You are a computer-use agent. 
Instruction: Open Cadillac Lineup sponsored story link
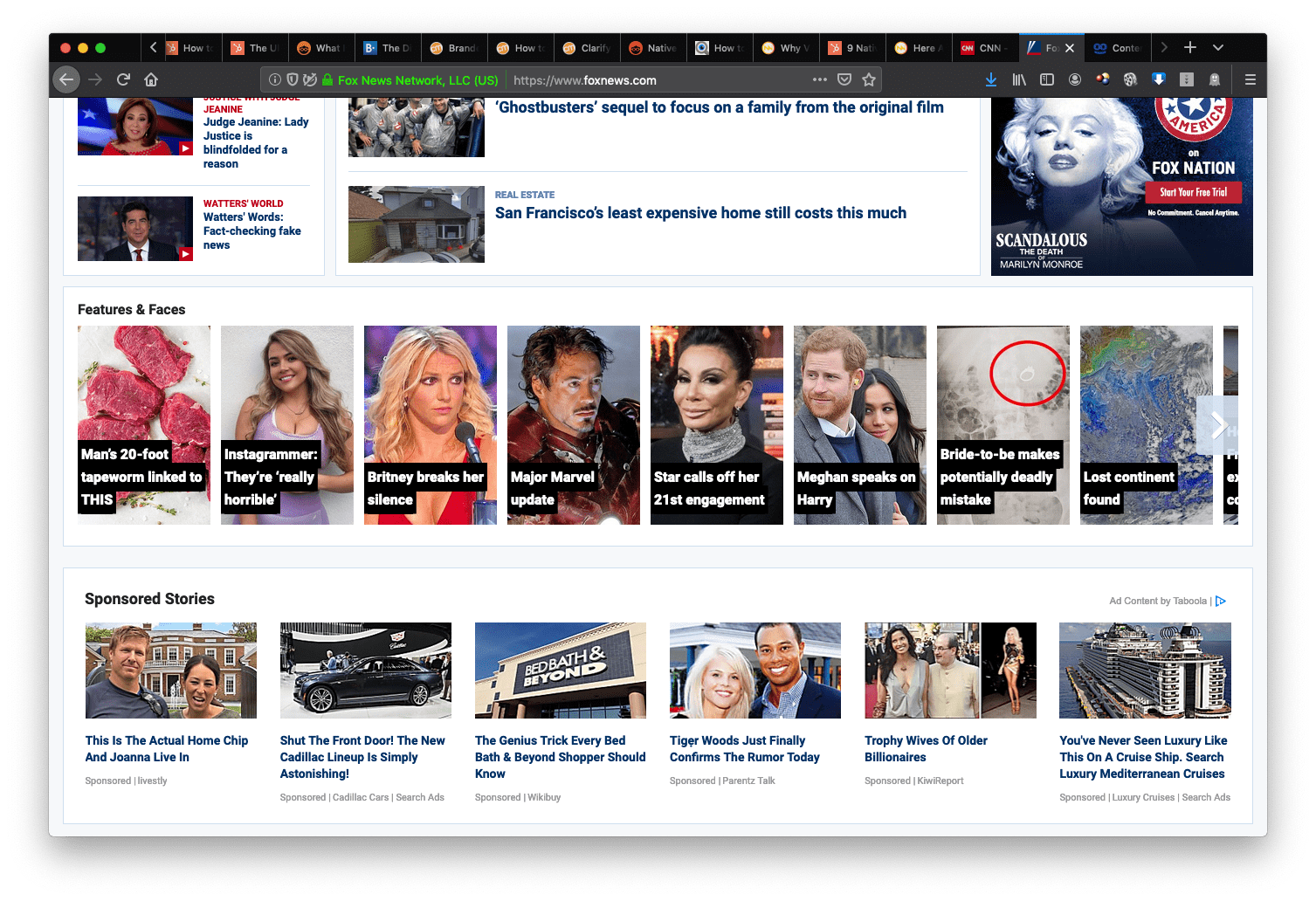click(362, 757)
